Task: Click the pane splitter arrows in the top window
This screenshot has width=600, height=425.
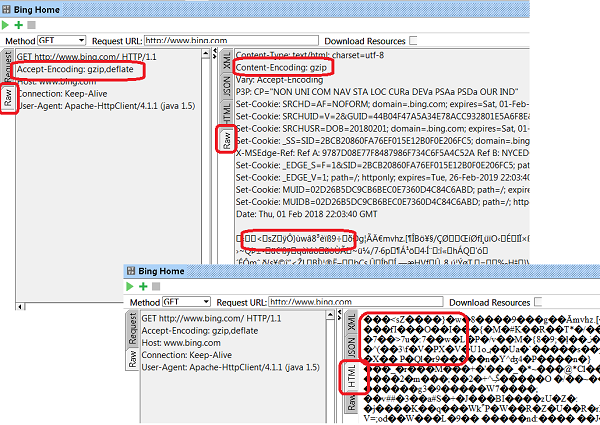Action: tap(215, 53)
